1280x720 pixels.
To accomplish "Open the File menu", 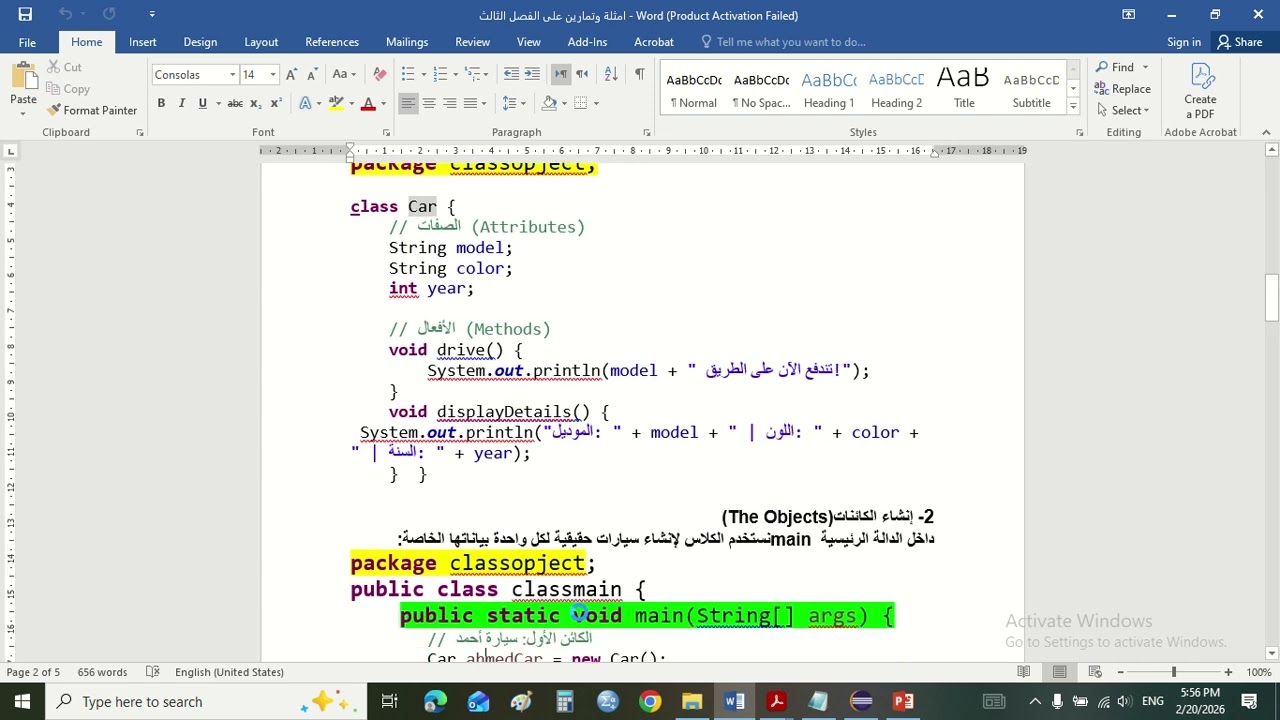I will coord(27,42).
